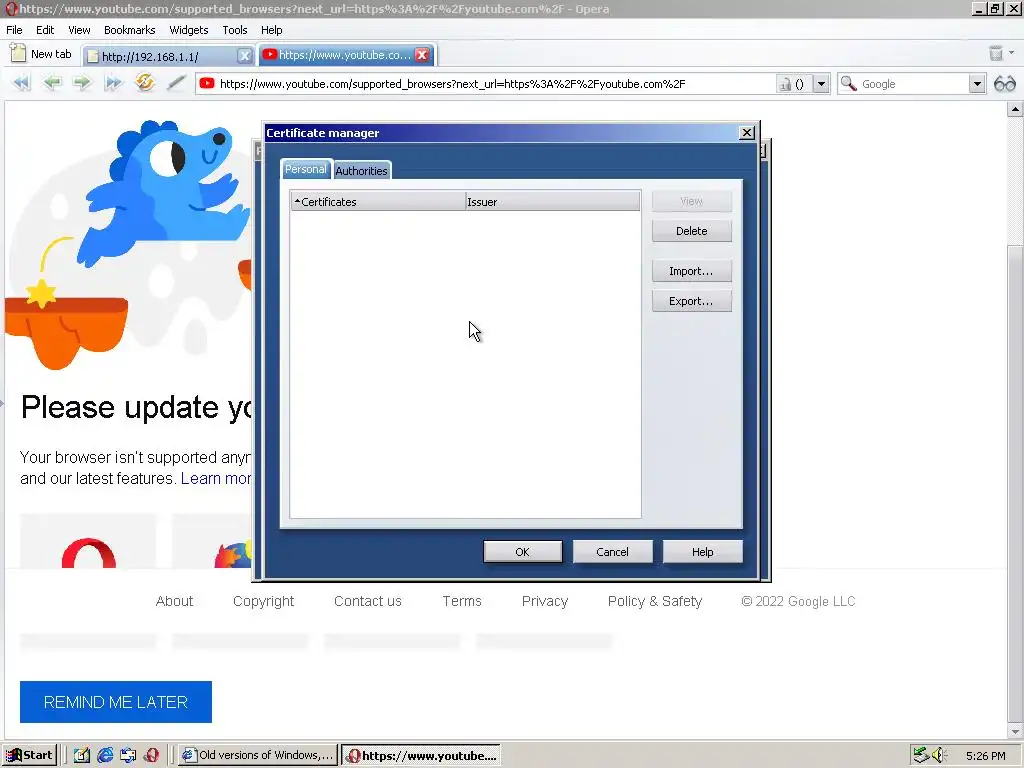
Task: Open the closed tabs trash icon
Action: click(x=996, y=53)
